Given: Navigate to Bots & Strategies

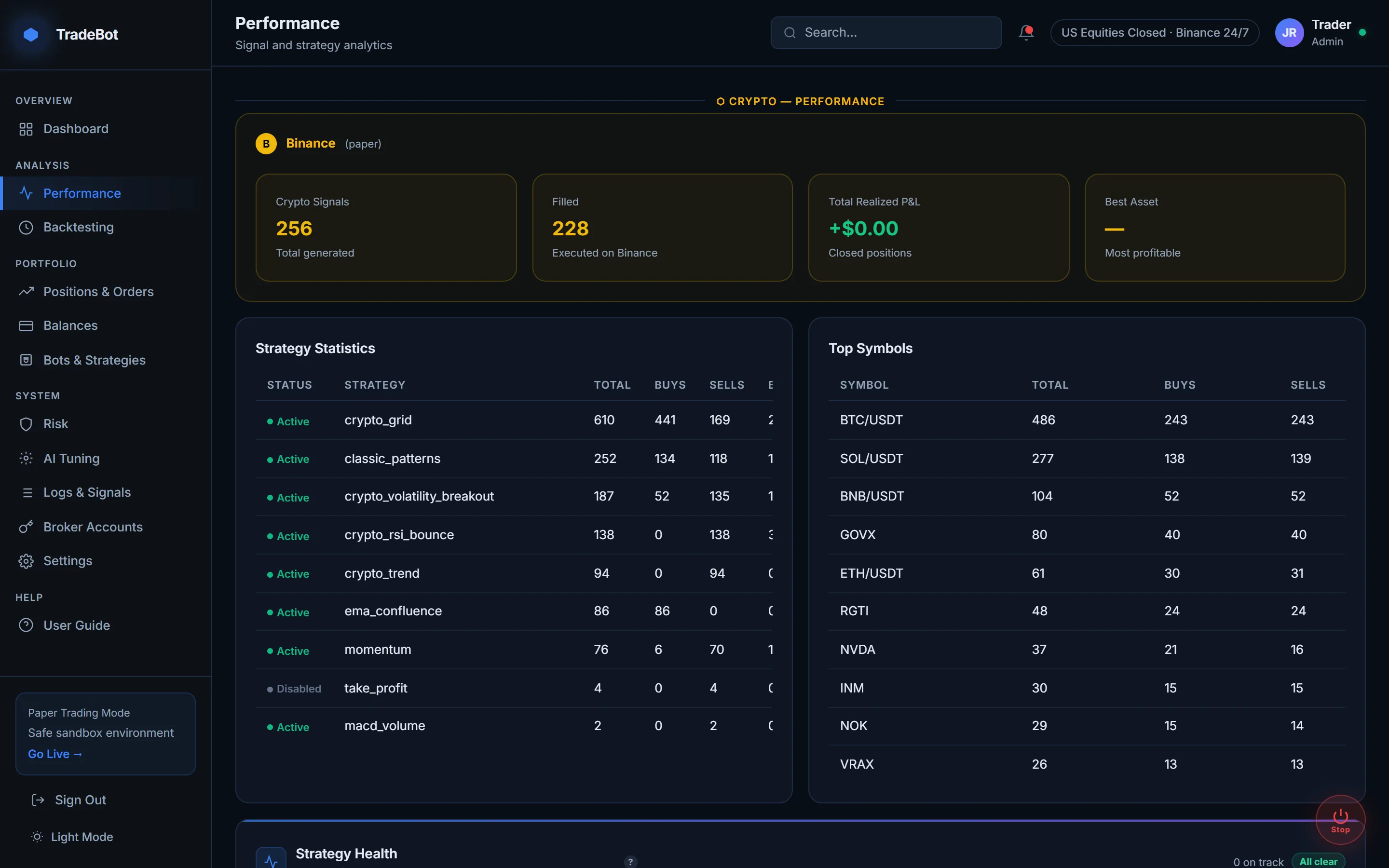Looking at the screenshot, I should click(x=106, y=360).
